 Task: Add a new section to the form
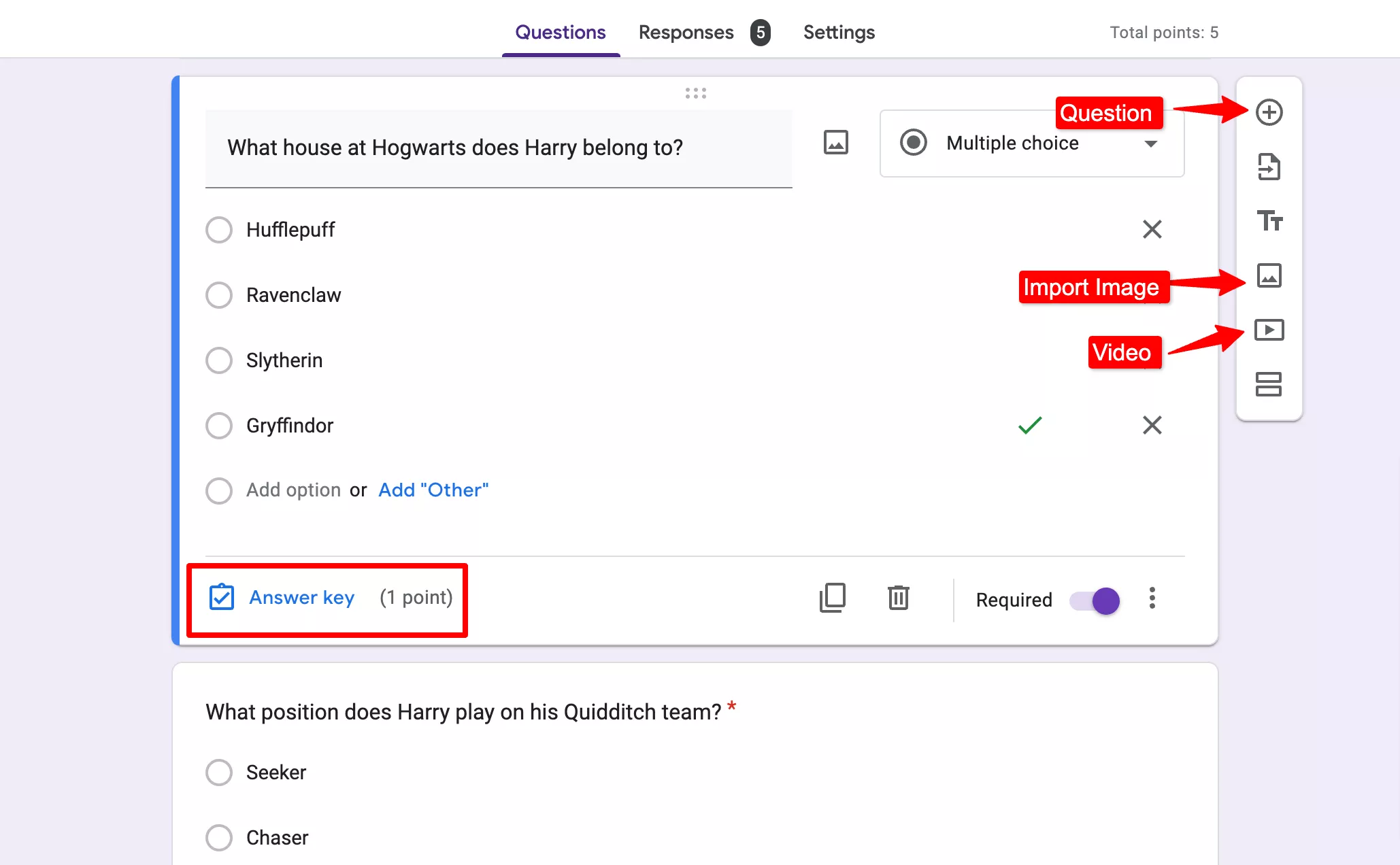coord(1269,385)
